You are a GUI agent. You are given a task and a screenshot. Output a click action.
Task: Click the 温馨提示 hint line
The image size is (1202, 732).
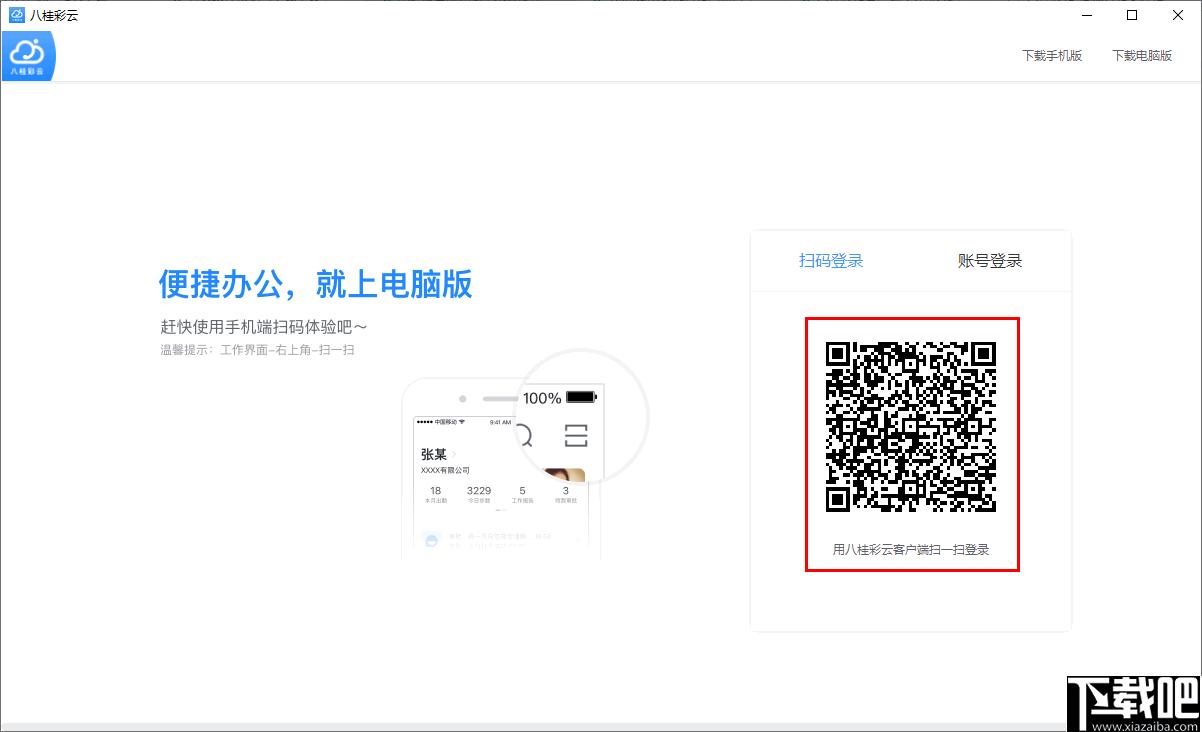pyautogui.click(x=258, y=350)
